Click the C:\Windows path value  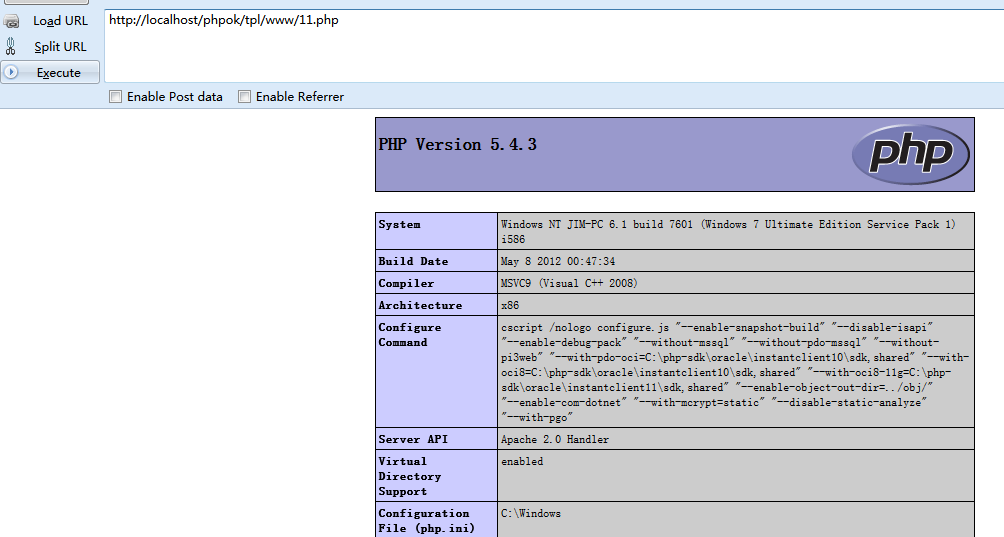531,513
